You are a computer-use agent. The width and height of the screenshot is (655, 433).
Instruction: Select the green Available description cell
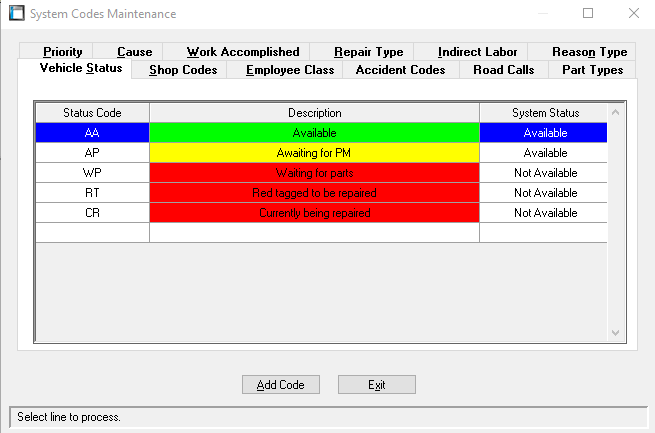314,133
